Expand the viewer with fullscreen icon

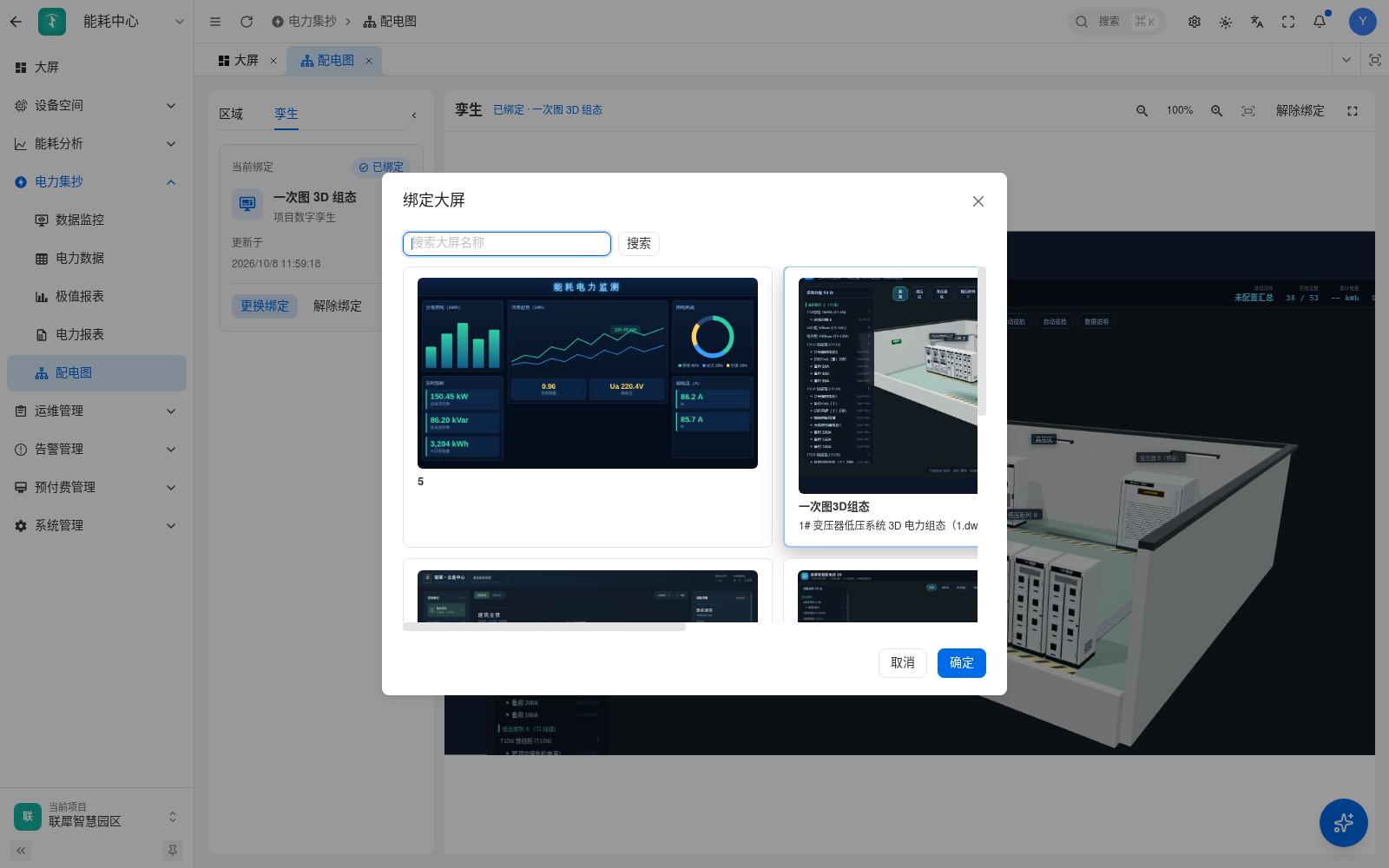(1353, 111)
